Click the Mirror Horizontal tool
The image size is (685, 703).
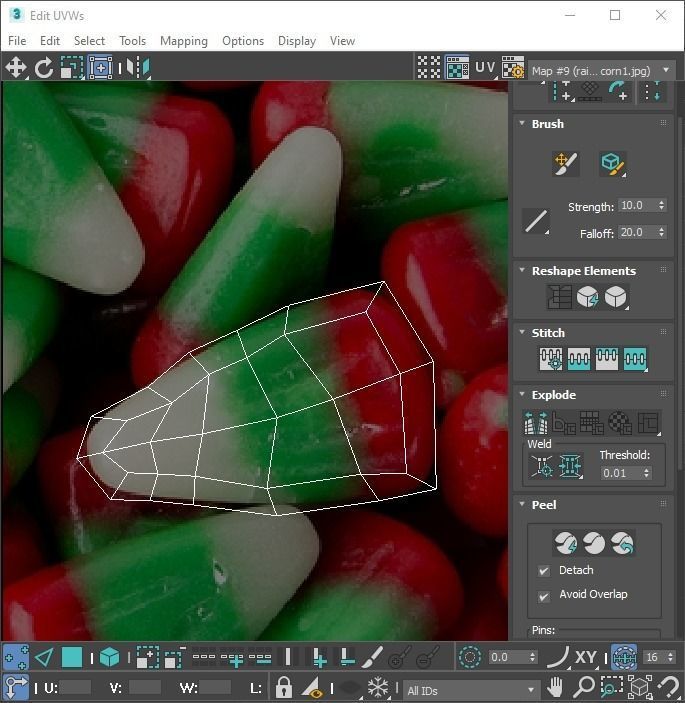coord(138,68)
